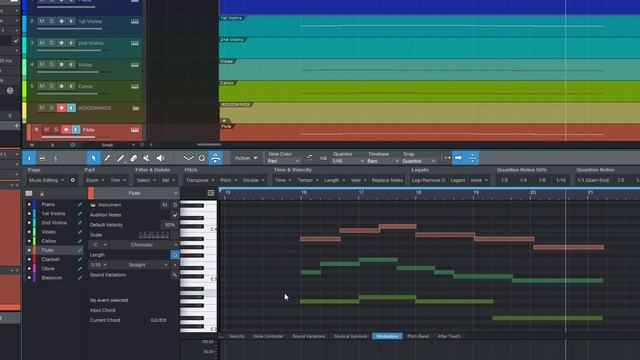Toggle monitor on the Flute track

pyautogui.click(x=76, y=130)
